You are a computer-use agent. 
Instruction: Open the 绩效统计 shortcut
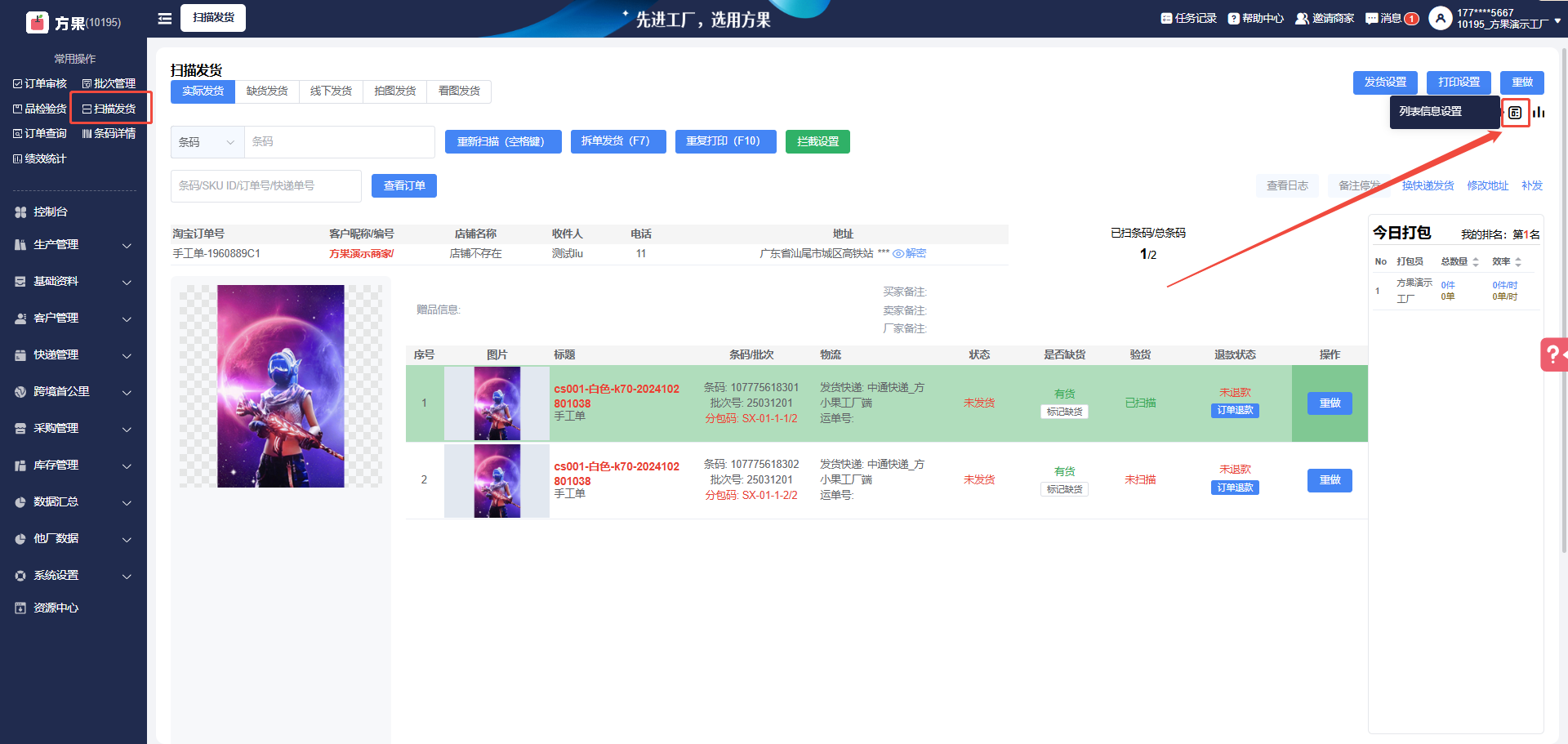tap(40, 158)
